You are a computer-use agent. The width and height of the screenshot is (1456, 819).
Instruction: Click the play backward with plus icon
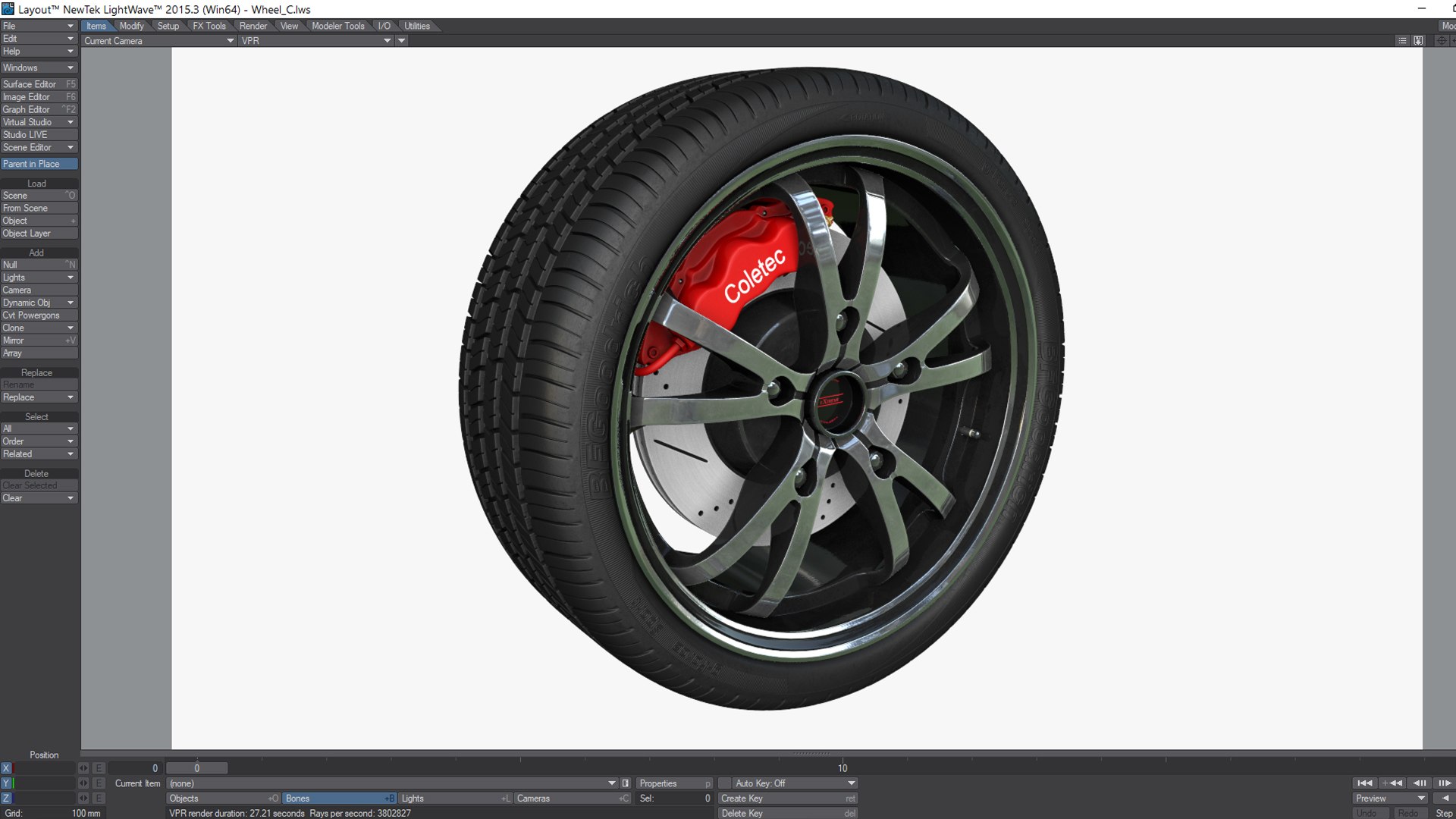pos(1392,783)
